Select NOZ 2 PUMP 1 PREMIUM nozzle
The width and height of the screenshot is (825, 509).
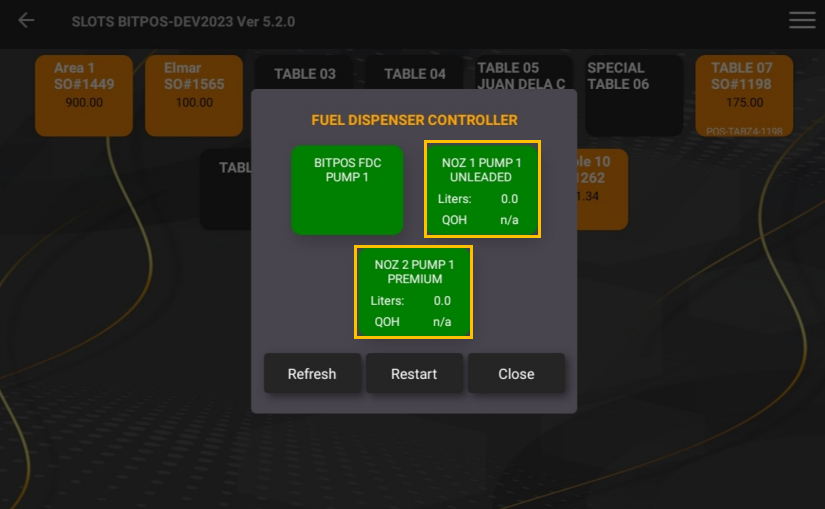413,292
